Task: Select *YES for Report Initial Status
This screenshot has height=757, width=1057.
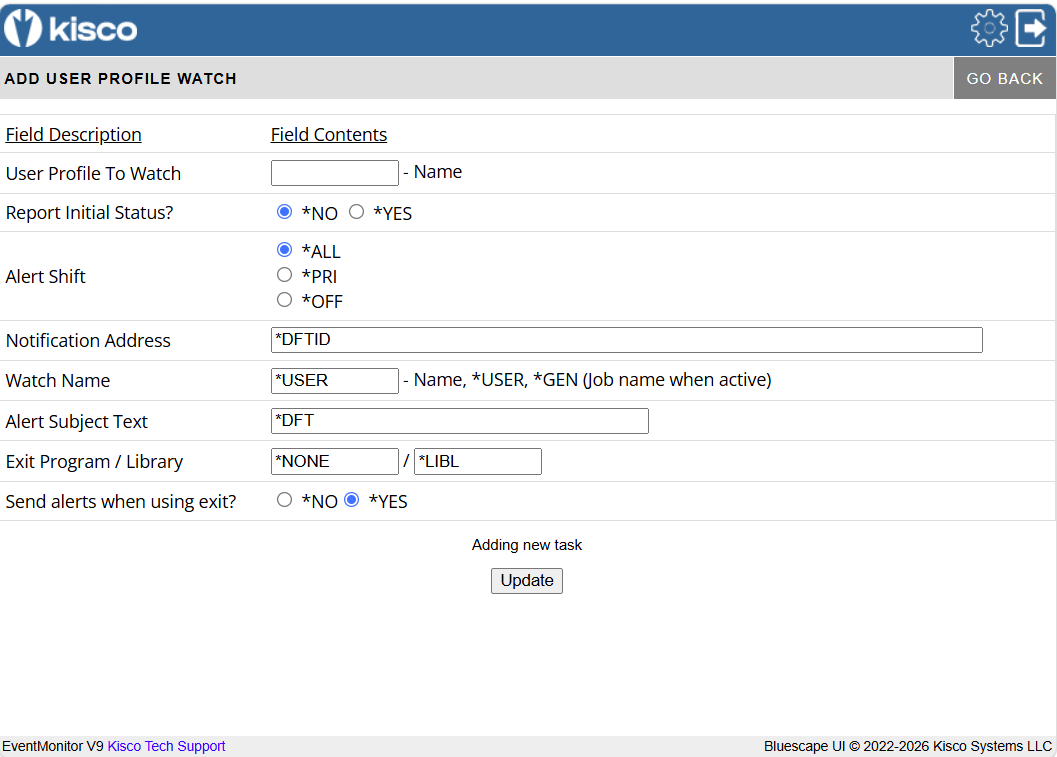Action: [x=357, y=212]
